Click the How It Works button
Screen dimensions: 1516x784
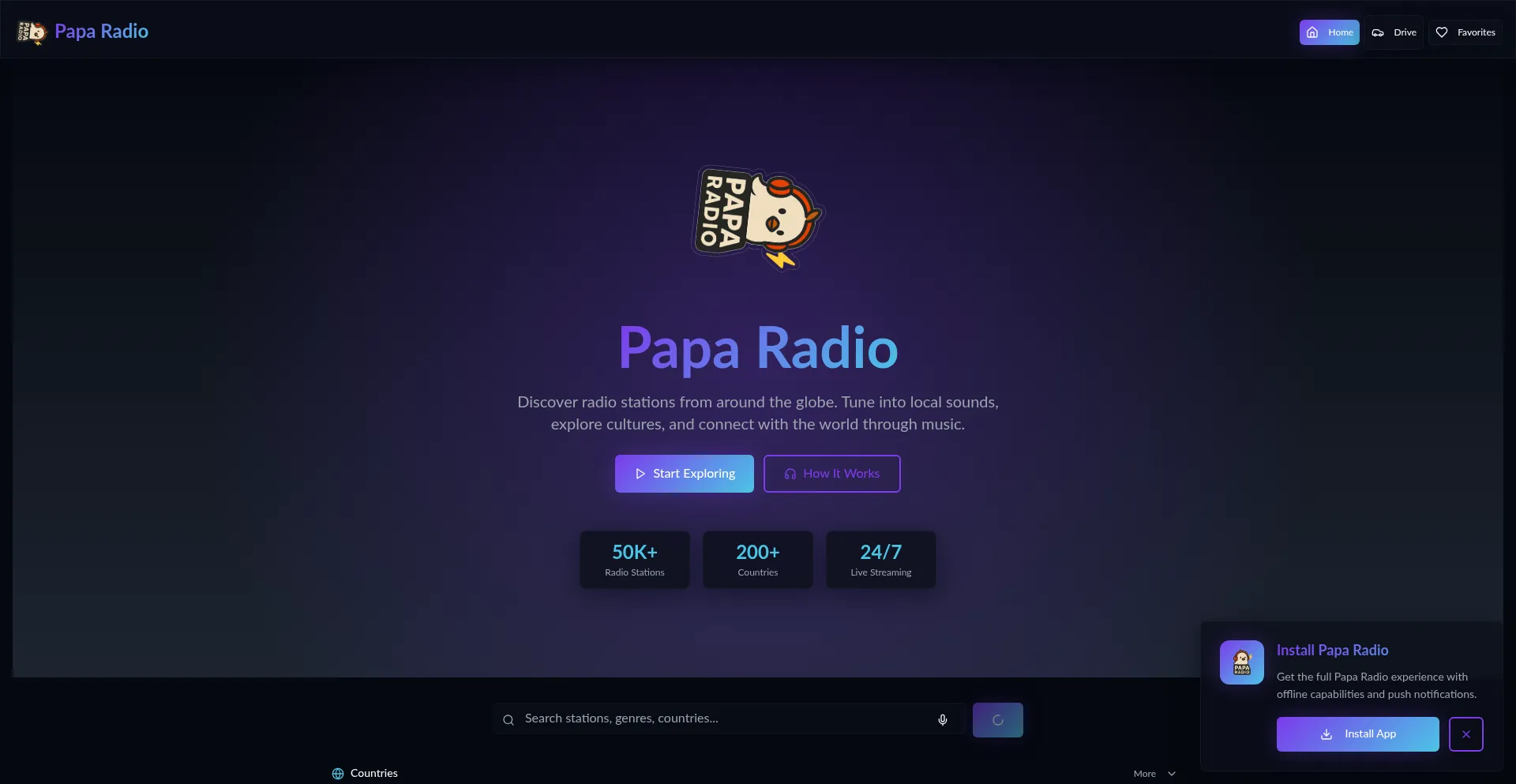pos(831,474)
